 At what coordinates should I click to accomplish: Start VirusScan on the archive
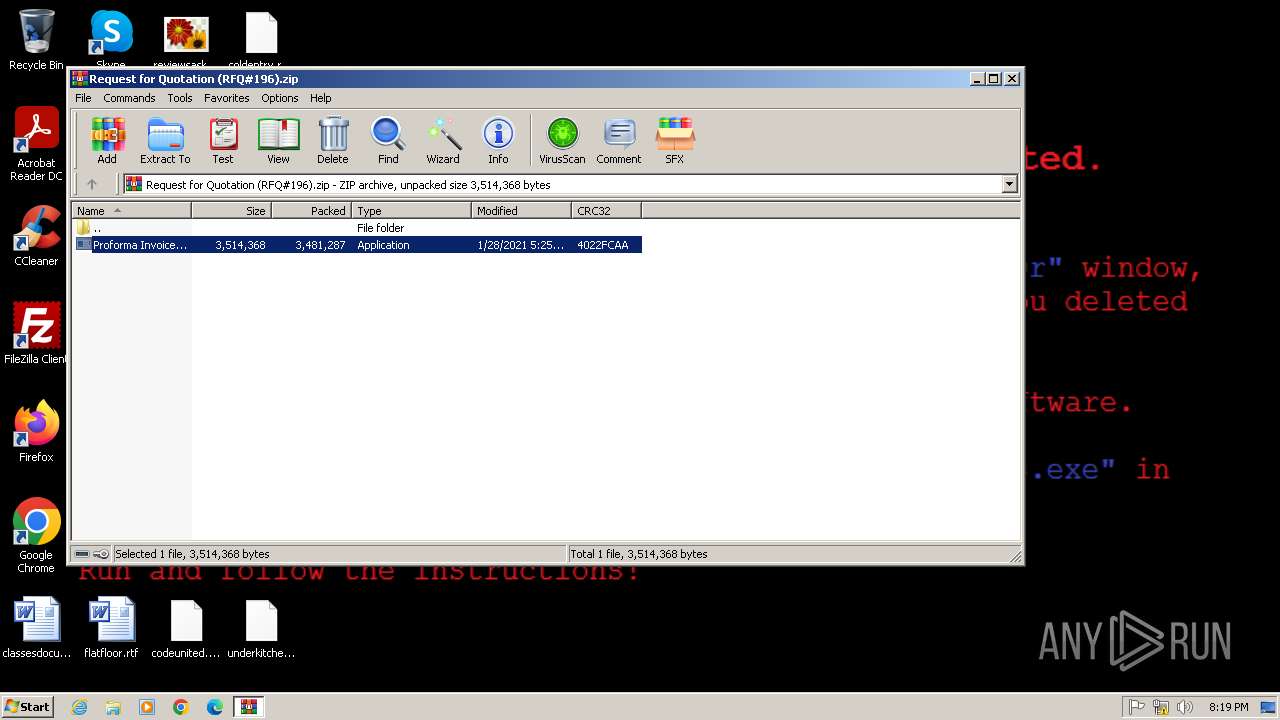[x=562, y=140]
